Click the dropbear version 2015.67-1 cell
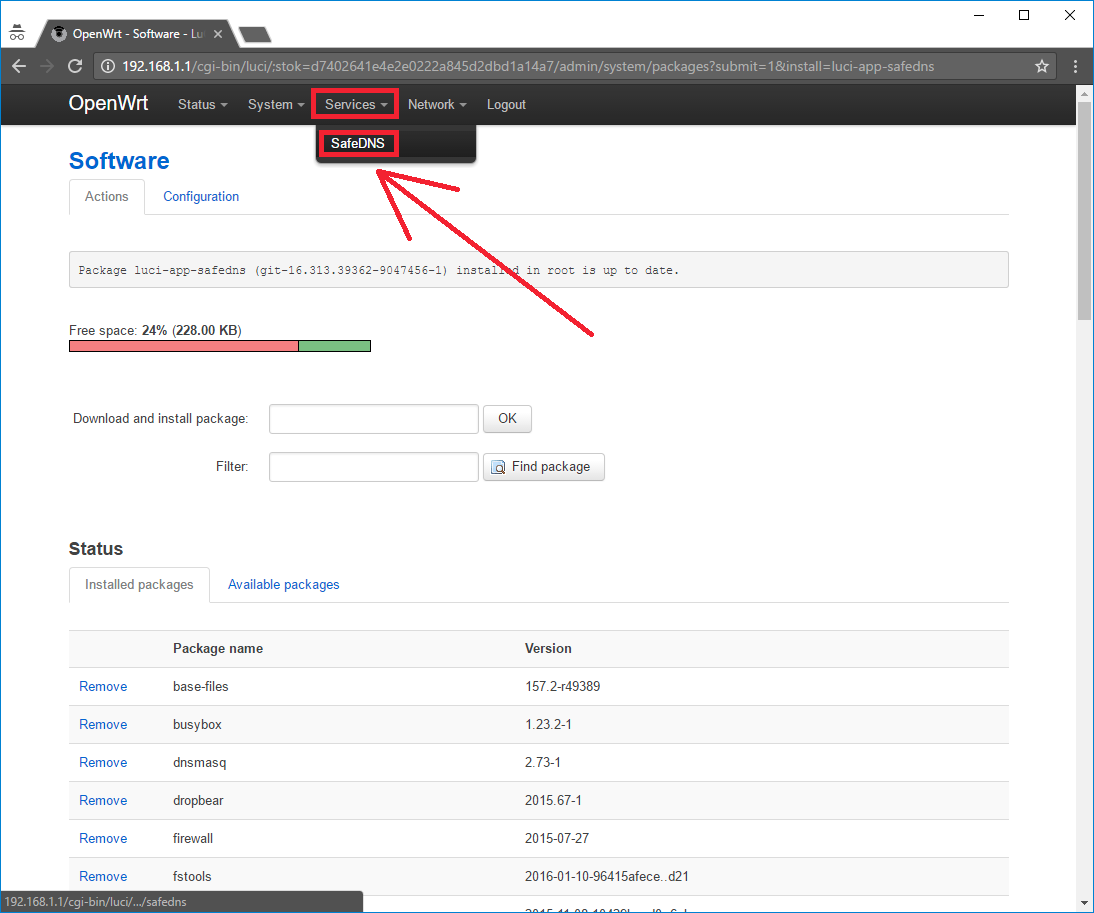The width and height of the screenshot is (1094, 913). pyautogui.click(x=553, y=801)
